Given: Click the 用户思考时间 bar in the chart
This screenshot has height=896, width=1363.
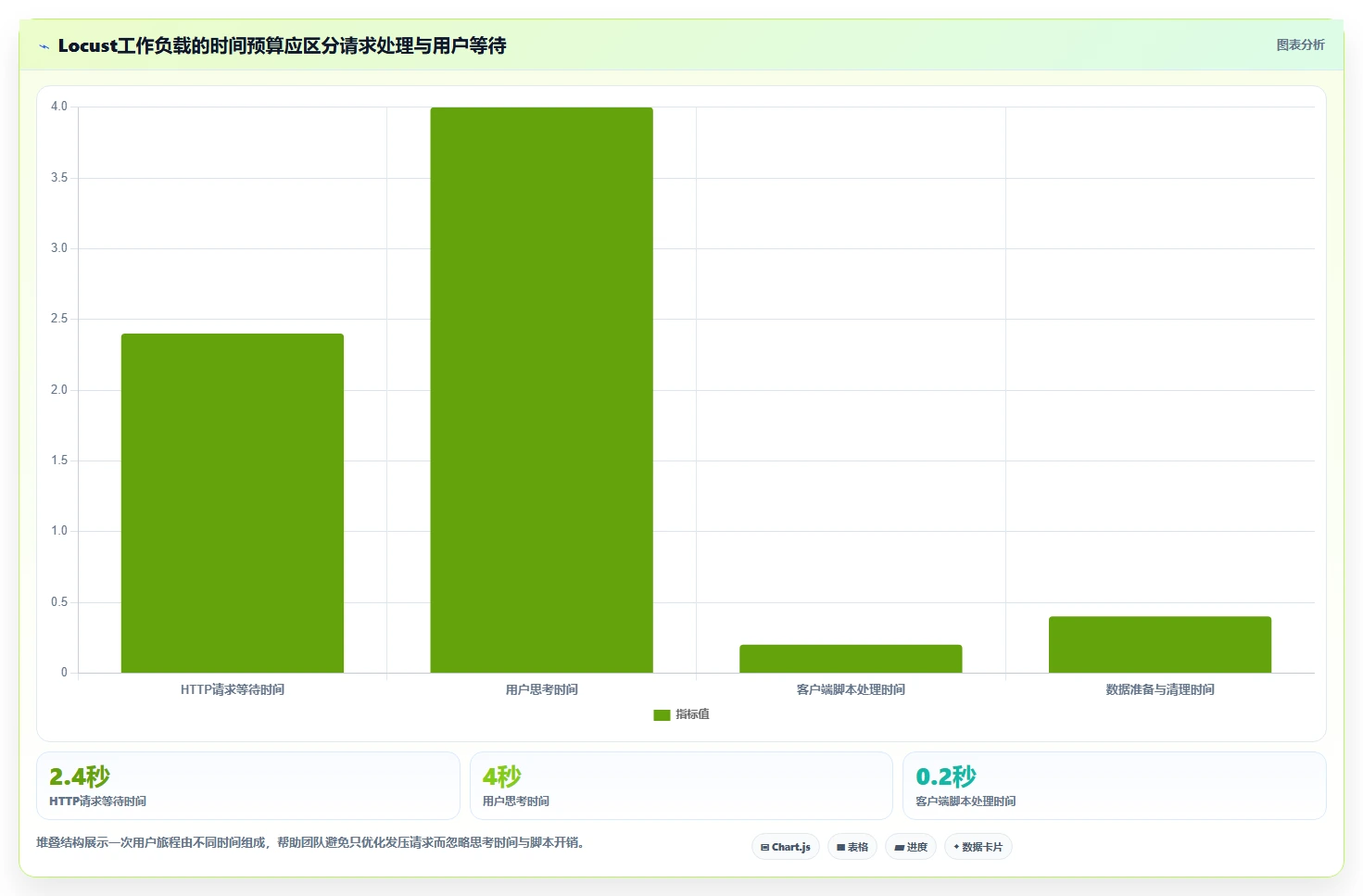Looking at the screenshot, I should click(542, 390).
